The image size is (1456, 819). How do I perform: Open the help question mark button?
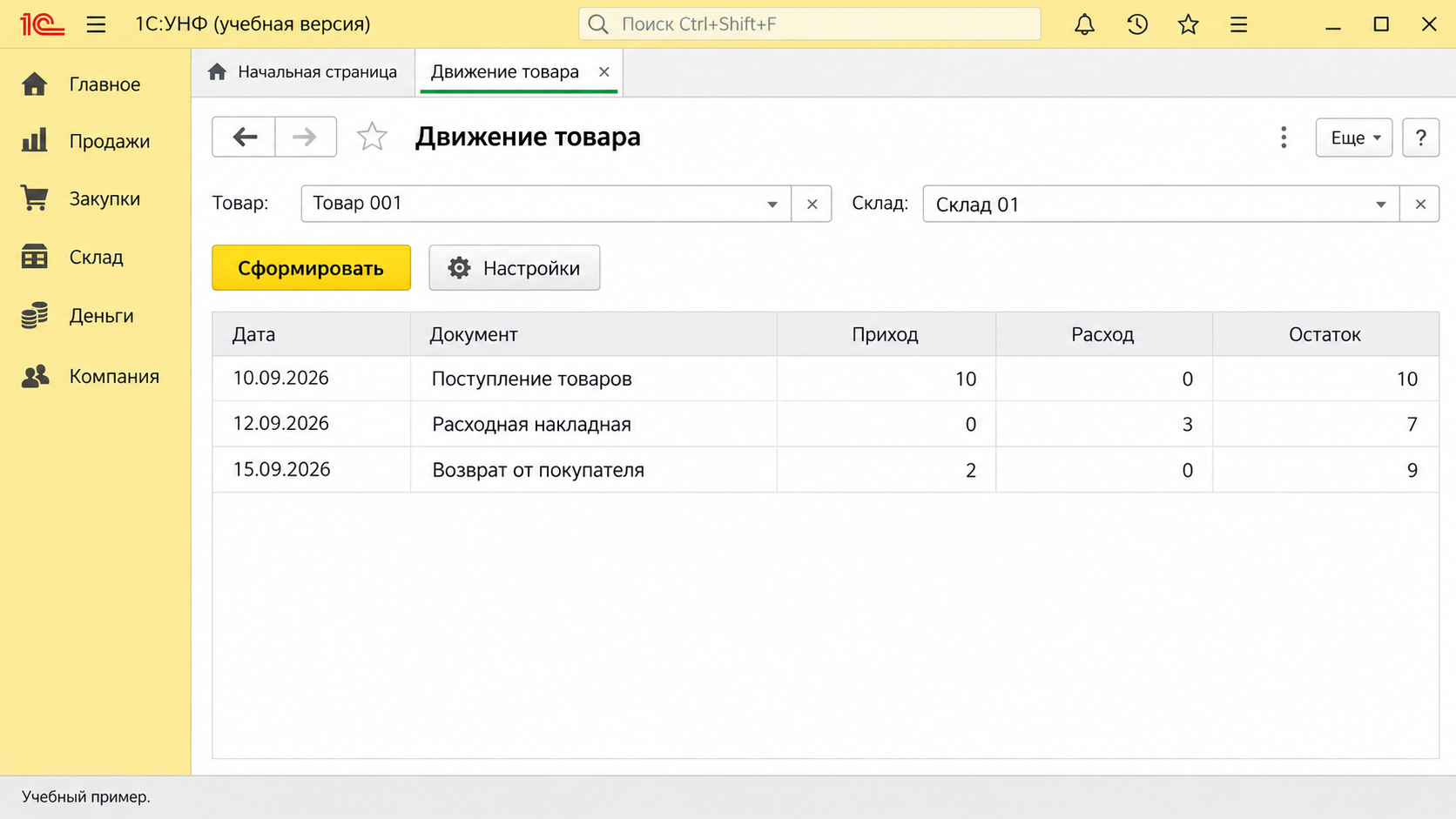pyautogui.click(x=1420, y=138)
